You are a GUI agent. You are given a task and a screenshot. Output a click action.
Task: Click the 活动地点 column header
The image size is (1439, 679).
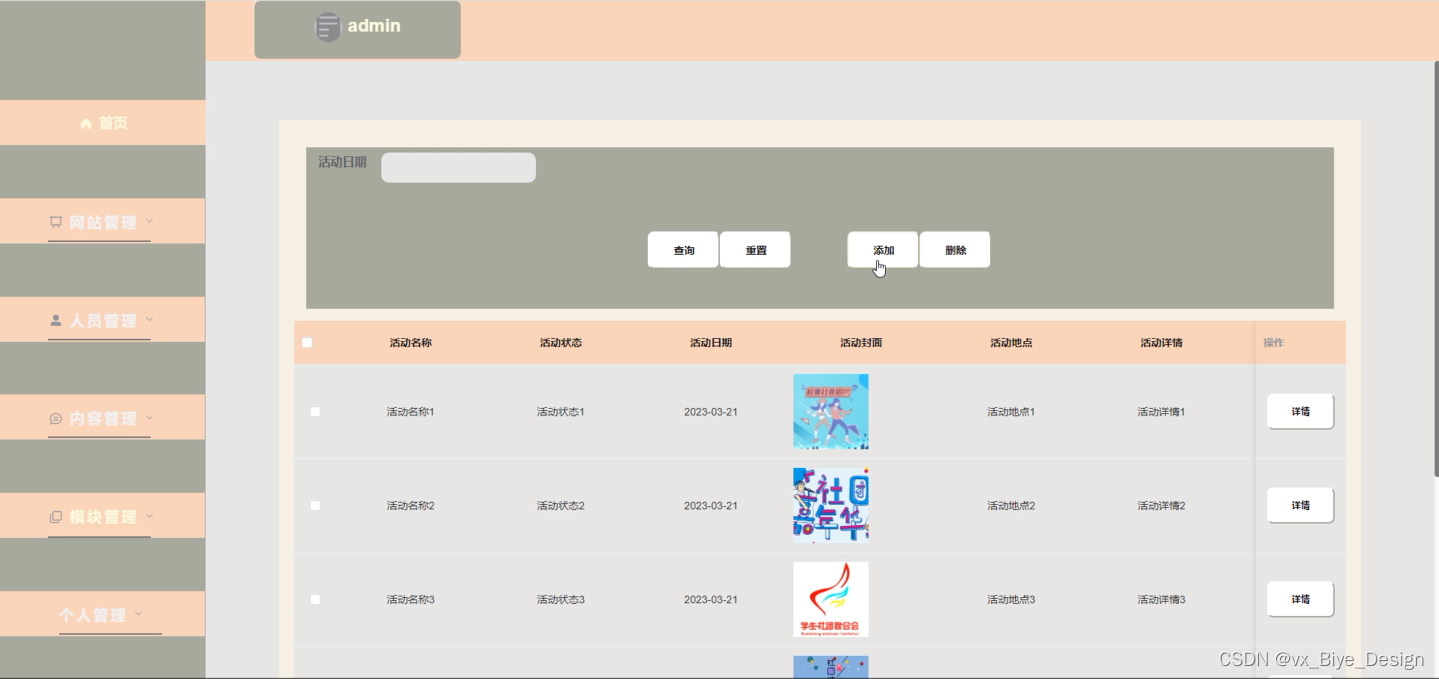(x=1011, y=343)
